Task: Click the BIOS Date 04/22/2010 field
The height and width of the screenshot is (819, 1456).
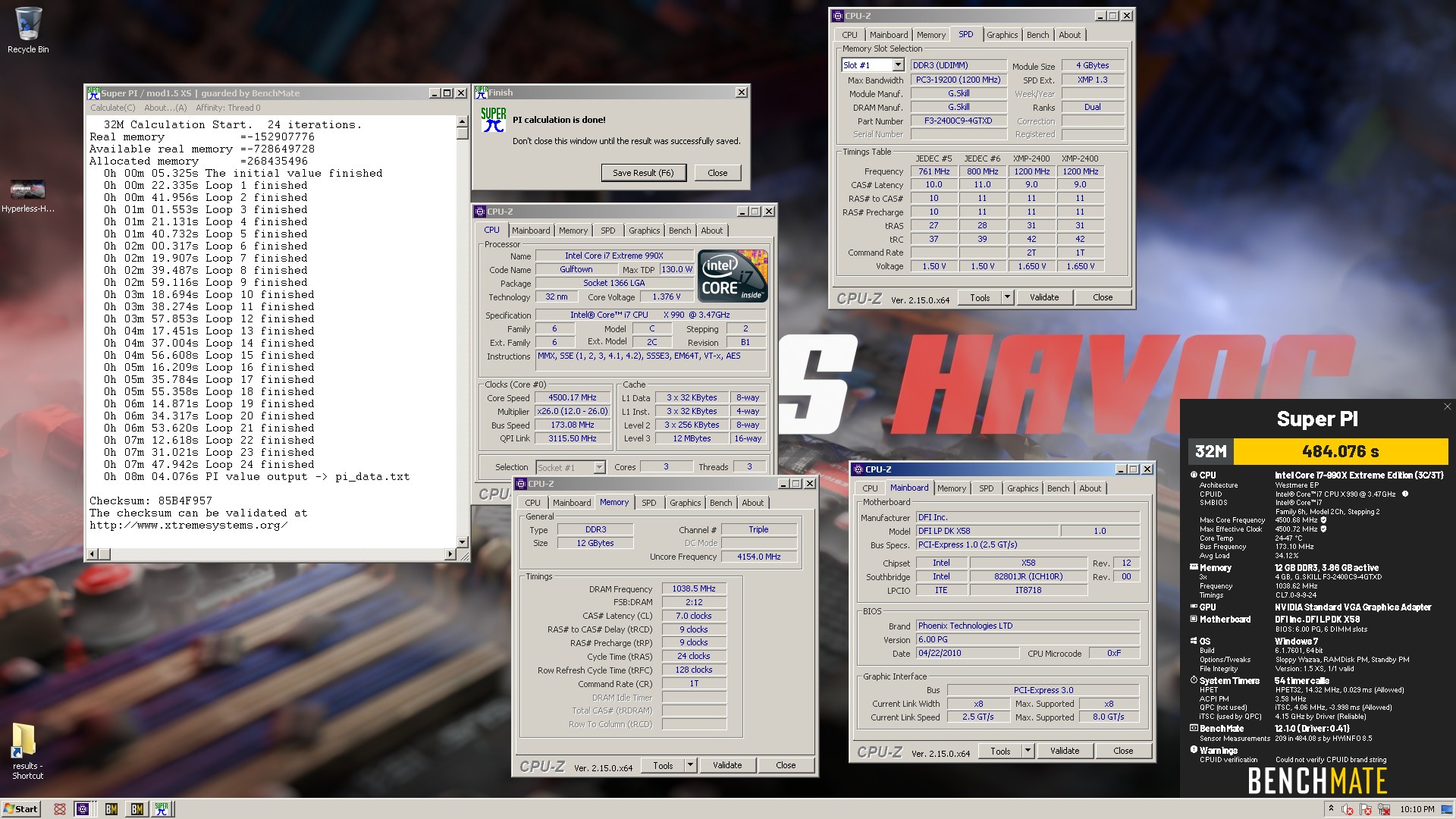Action: (x=968, y=653)
